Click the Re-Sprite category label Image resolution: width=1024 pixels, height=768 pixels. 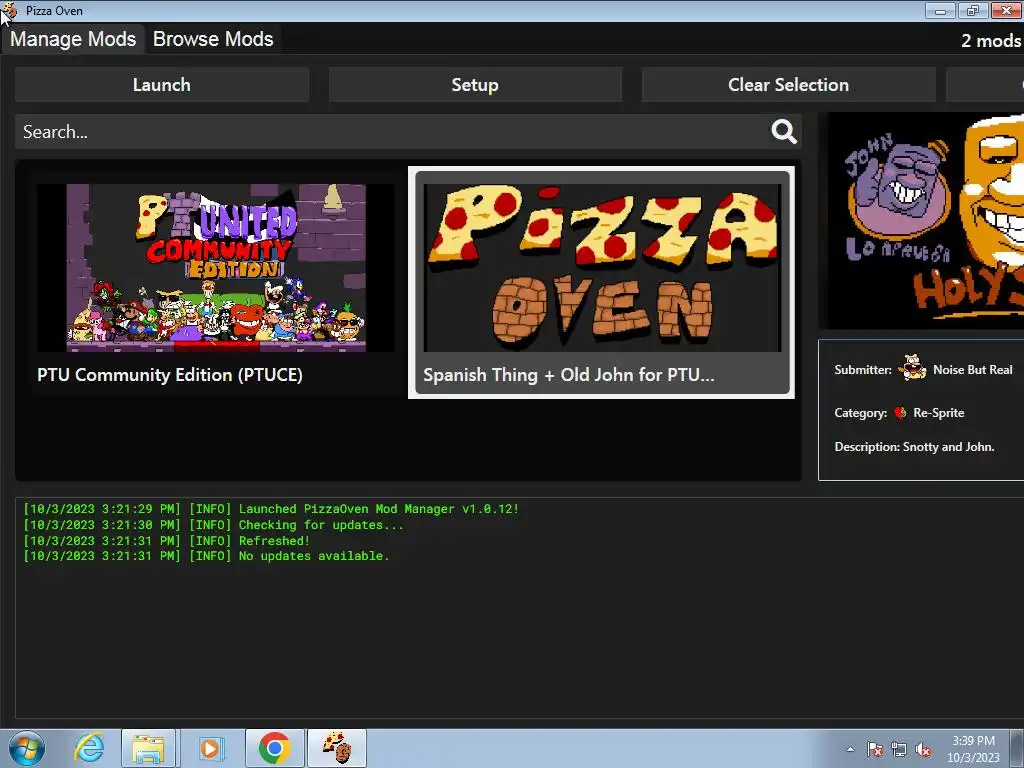938,413
